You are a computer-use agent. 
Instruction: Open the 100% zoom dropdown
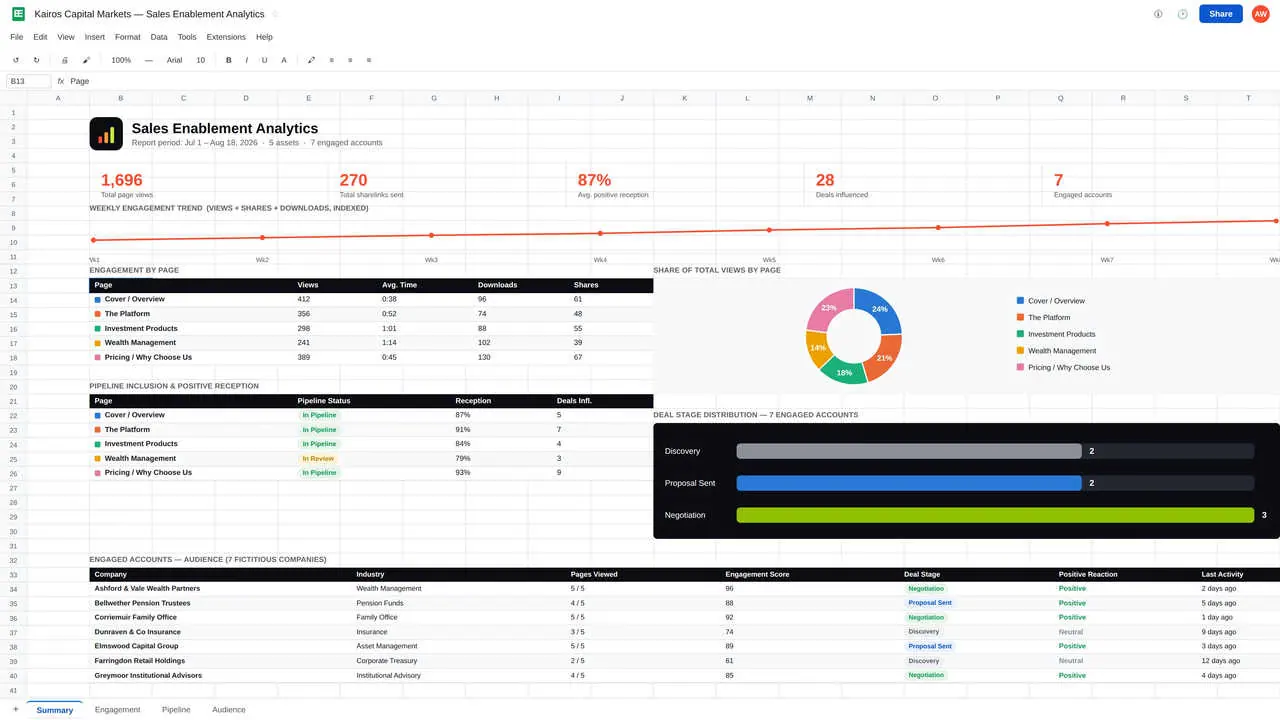[x=121, y=60]
